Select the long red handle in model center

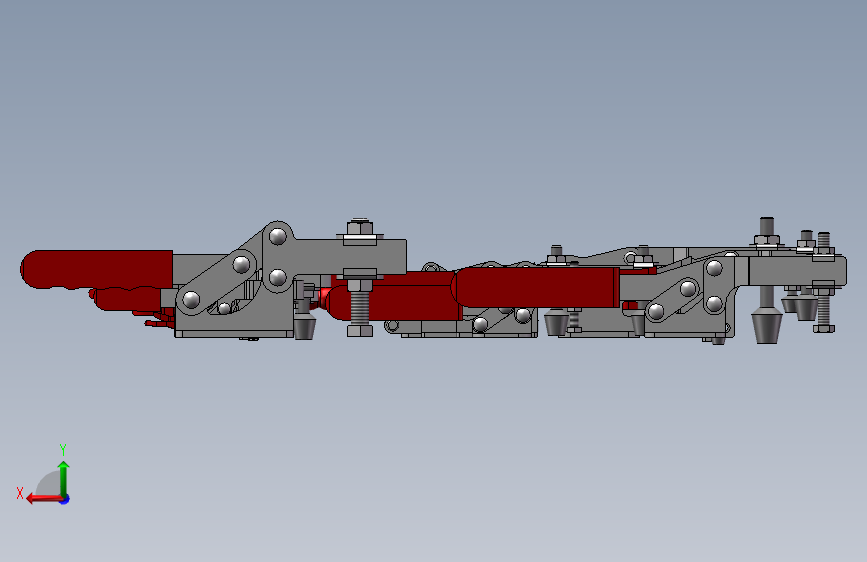click(x=535, y=287)
